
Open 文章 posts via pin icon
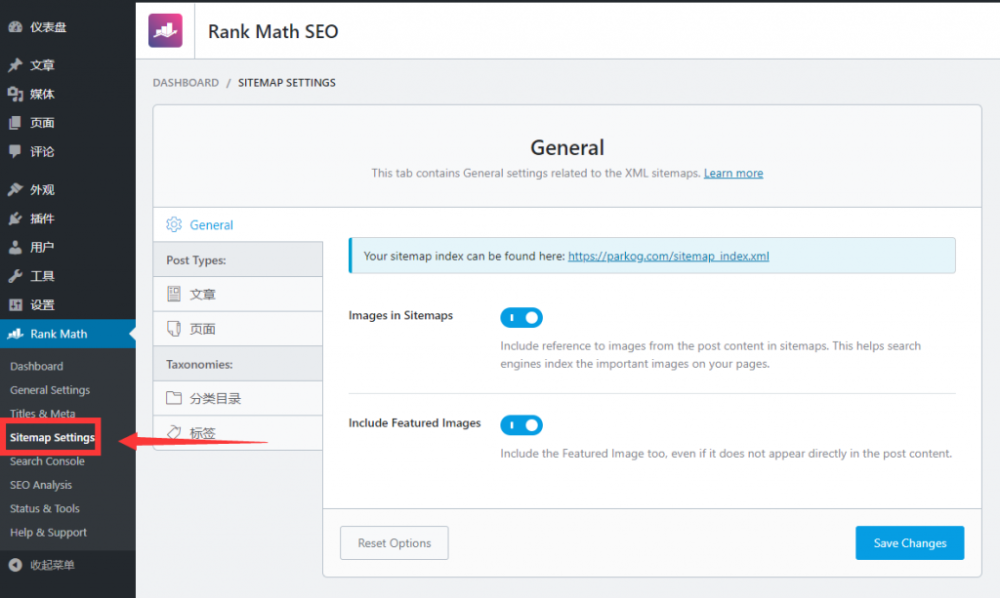coord(15,65)
